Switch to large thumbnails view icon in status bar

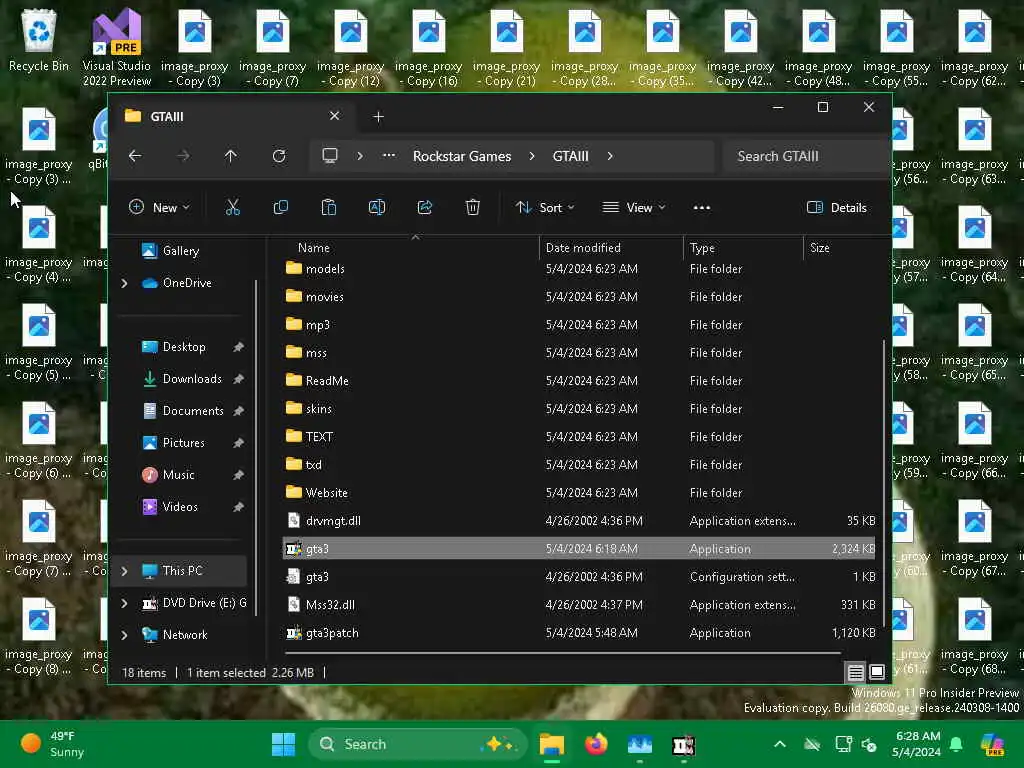click(x=877, y=672)
